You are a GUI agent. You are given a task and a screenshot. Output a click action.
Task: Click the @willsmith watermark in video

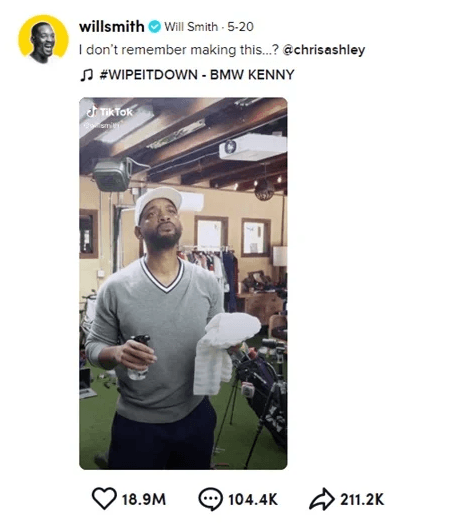pyautogui.click(x=102, y=126)
